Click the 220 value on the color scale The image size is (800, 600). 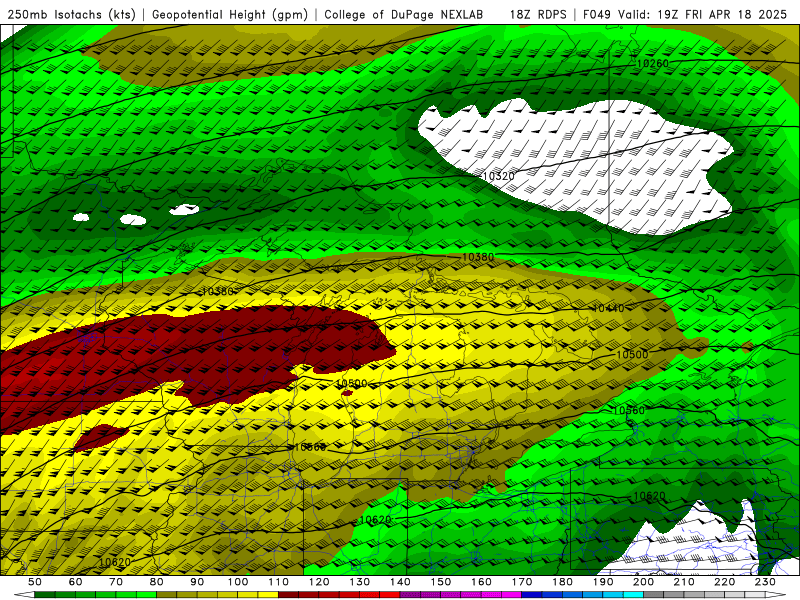coord(724,582)
